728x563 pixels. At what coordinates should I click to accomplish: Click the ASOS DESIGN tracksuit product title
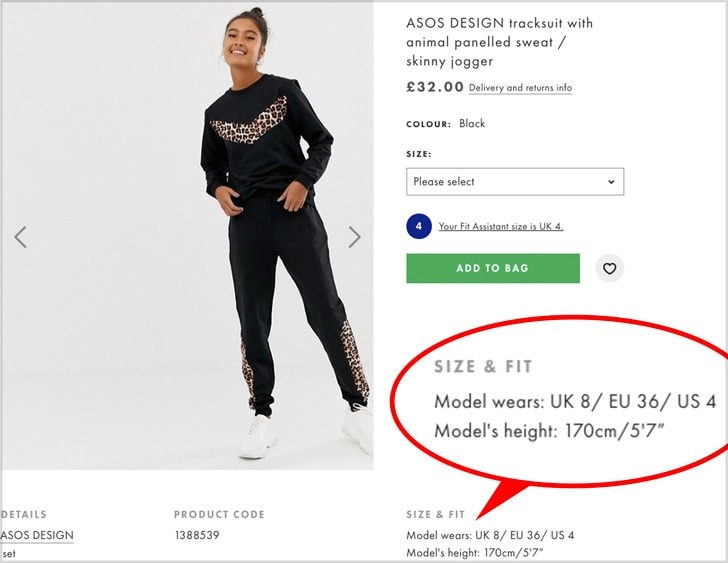click(x=499, y=42)
